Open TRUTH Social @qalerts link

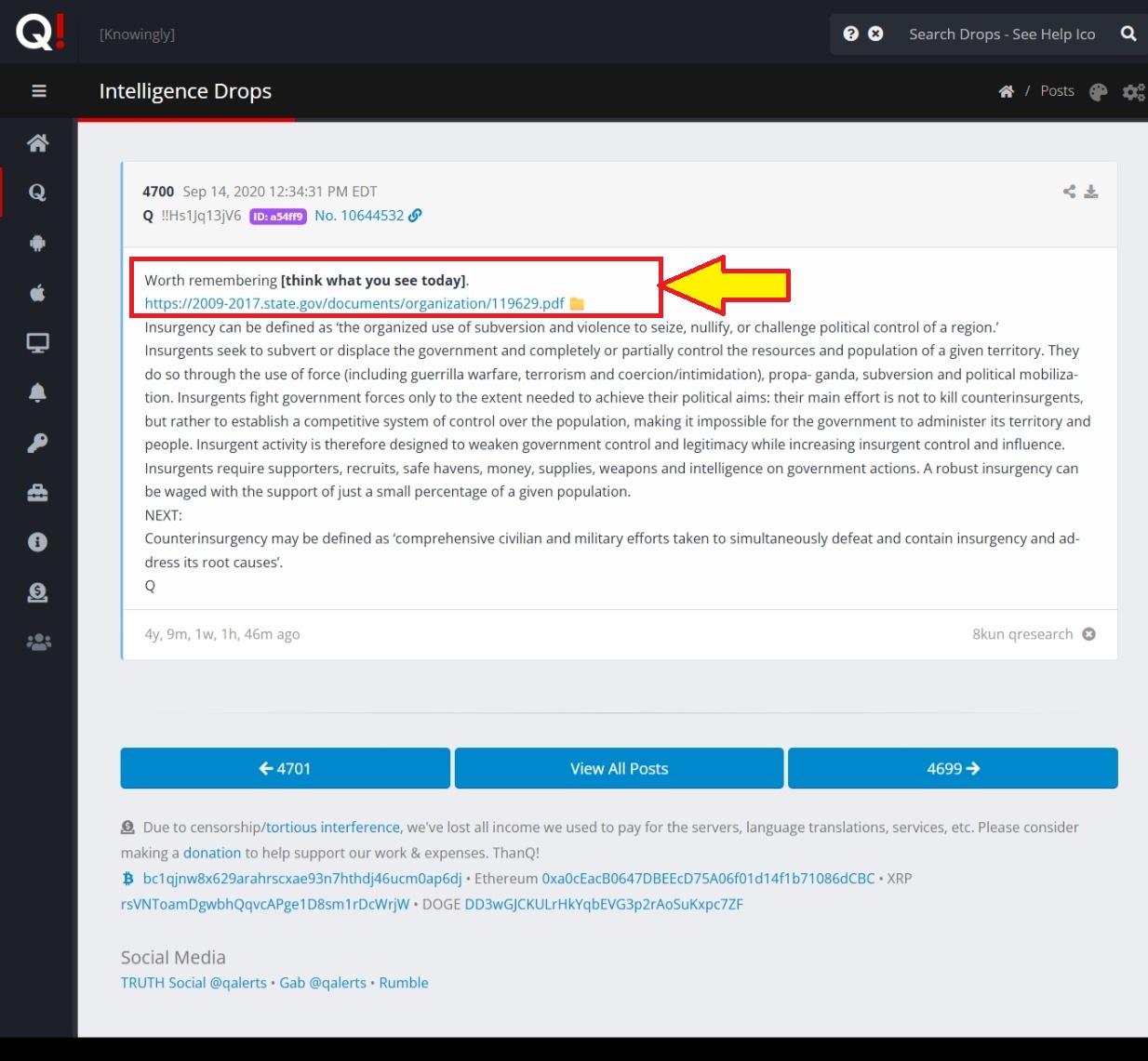[194, 983]
